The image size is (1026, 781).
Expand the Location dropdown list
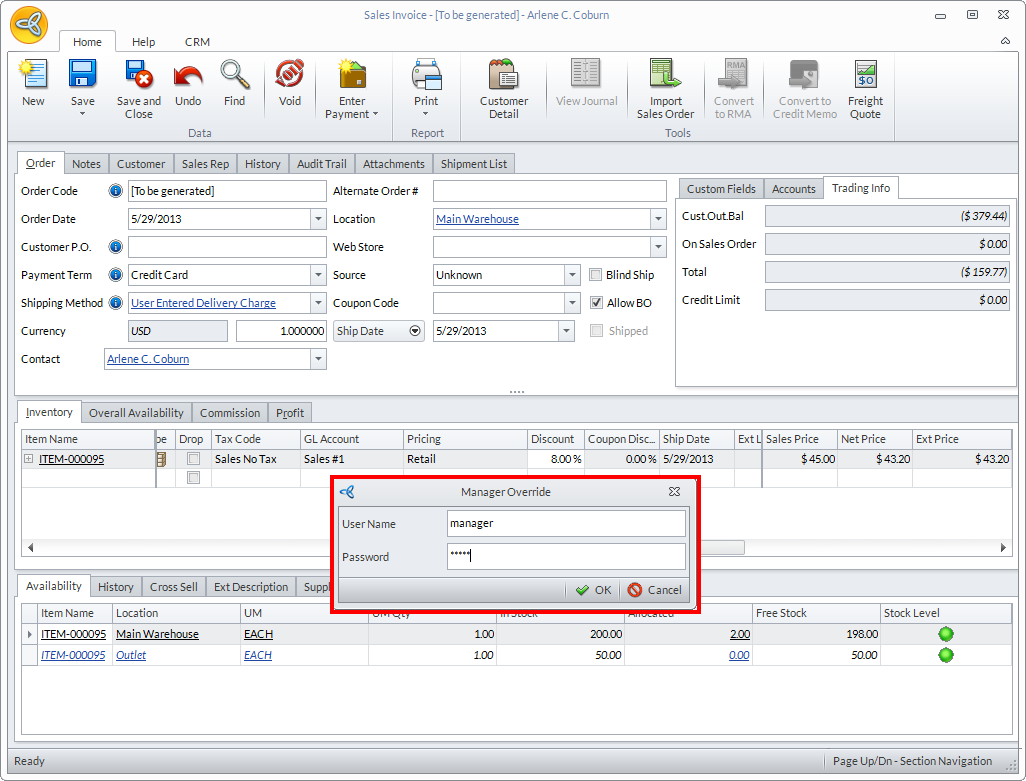click(x=658, y=219)
